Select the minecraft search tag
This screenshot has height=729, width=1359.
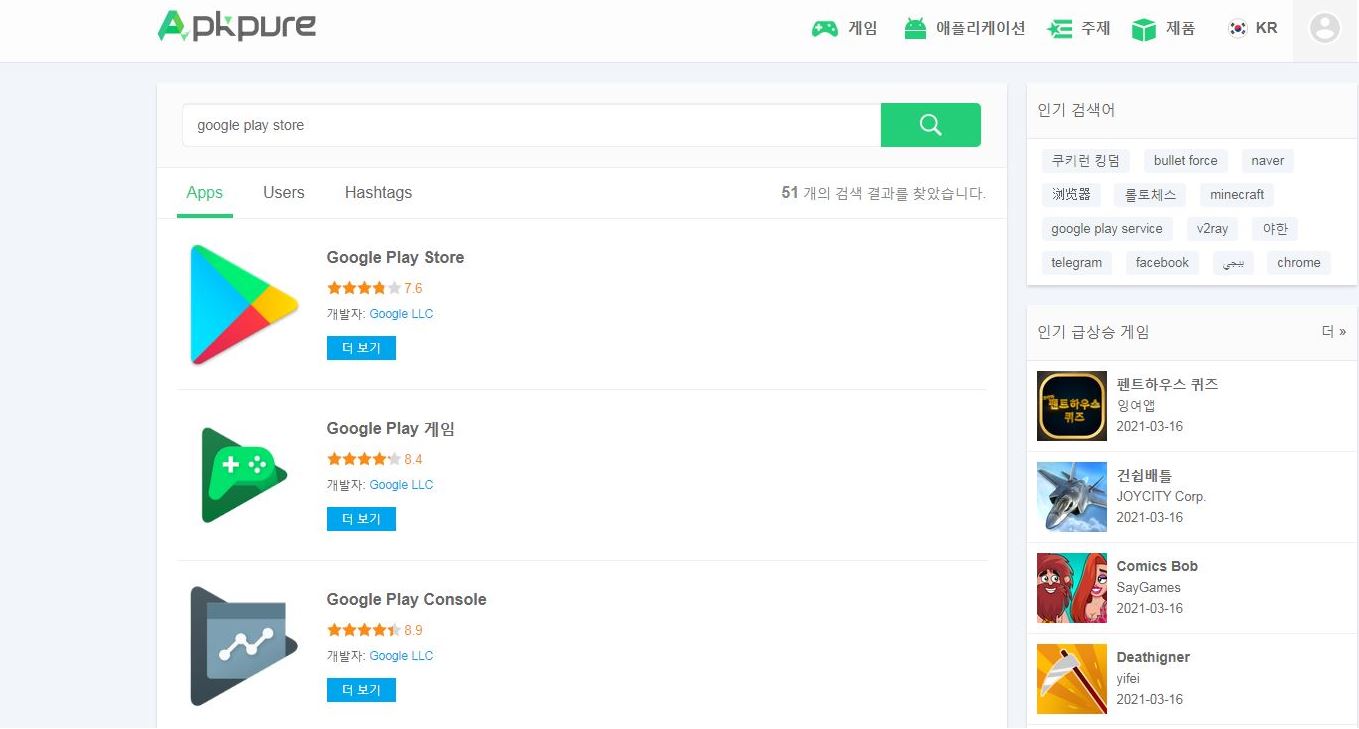coord(1237,194)
